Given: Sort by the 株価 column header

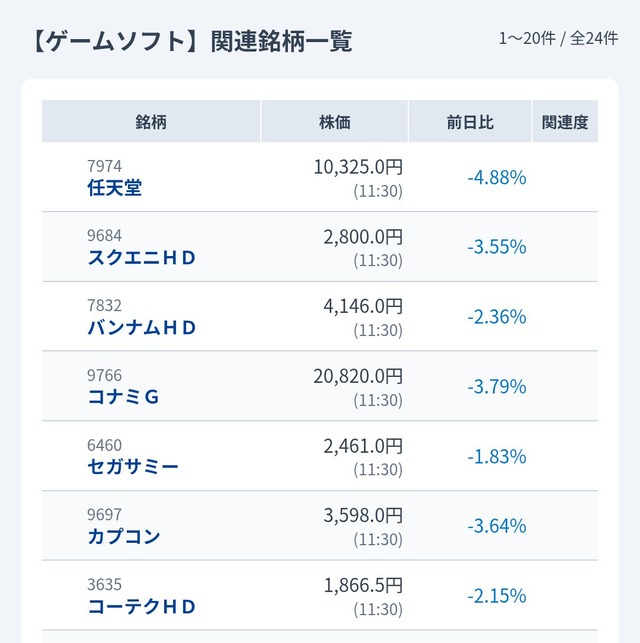Looking at the screenshot, I should (x=335, y=122).
